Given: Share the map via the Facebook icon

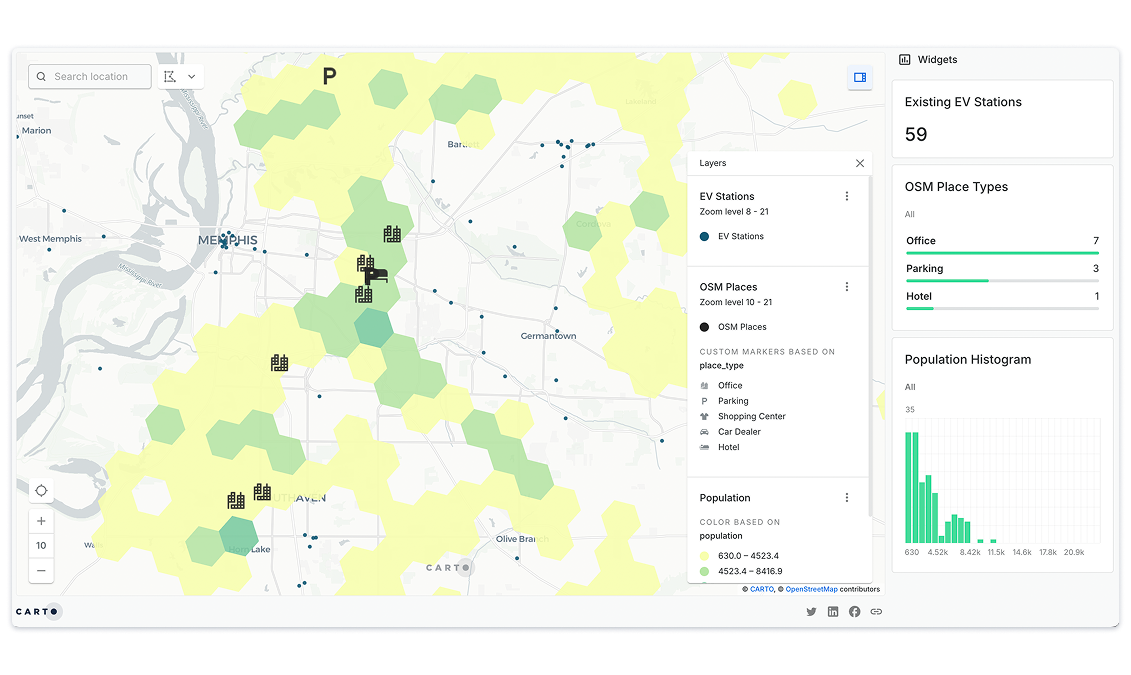Looking at the screenshot, I should (x=854, y=611).
